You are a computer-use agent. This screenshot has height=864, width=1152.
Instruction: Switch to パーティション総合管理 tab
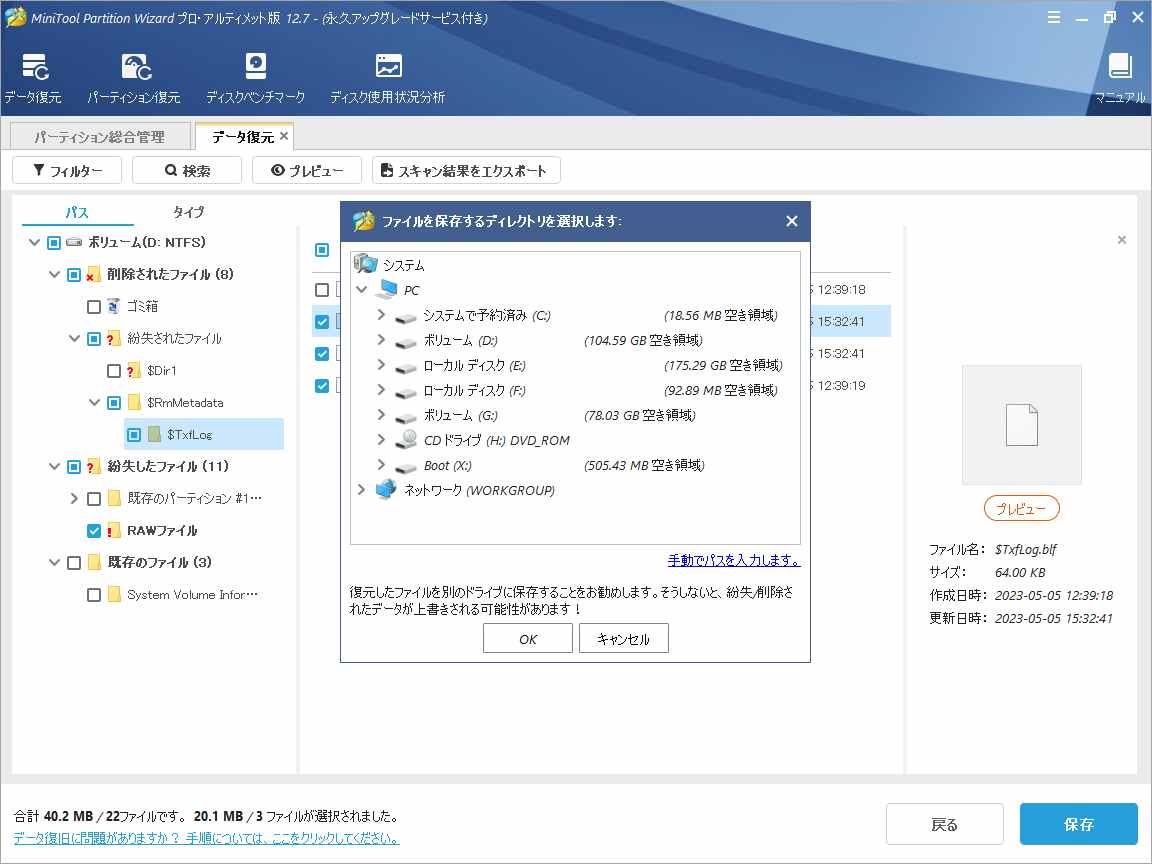pyautogui.click(x=100, y=137)
